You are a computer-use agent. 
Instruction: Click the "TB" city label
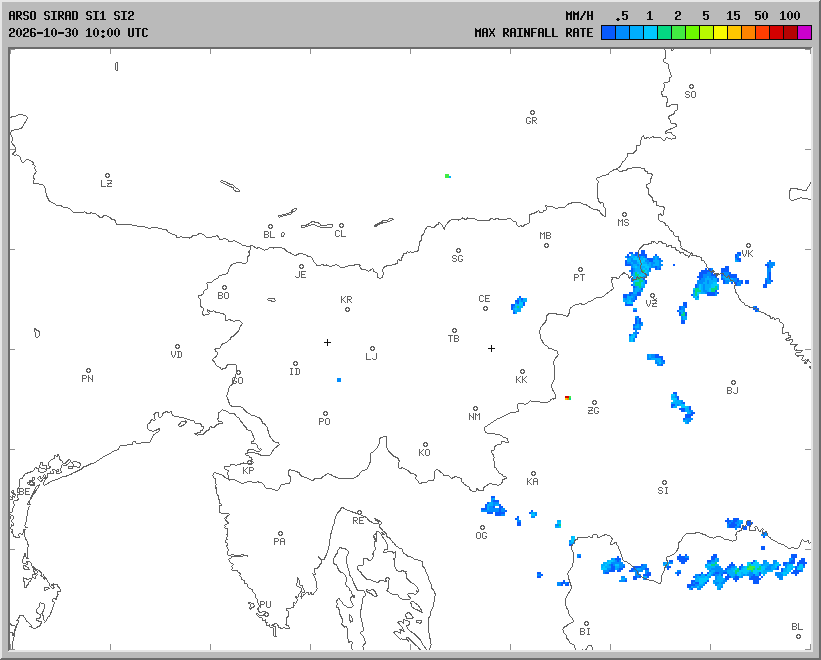[453, 339]
